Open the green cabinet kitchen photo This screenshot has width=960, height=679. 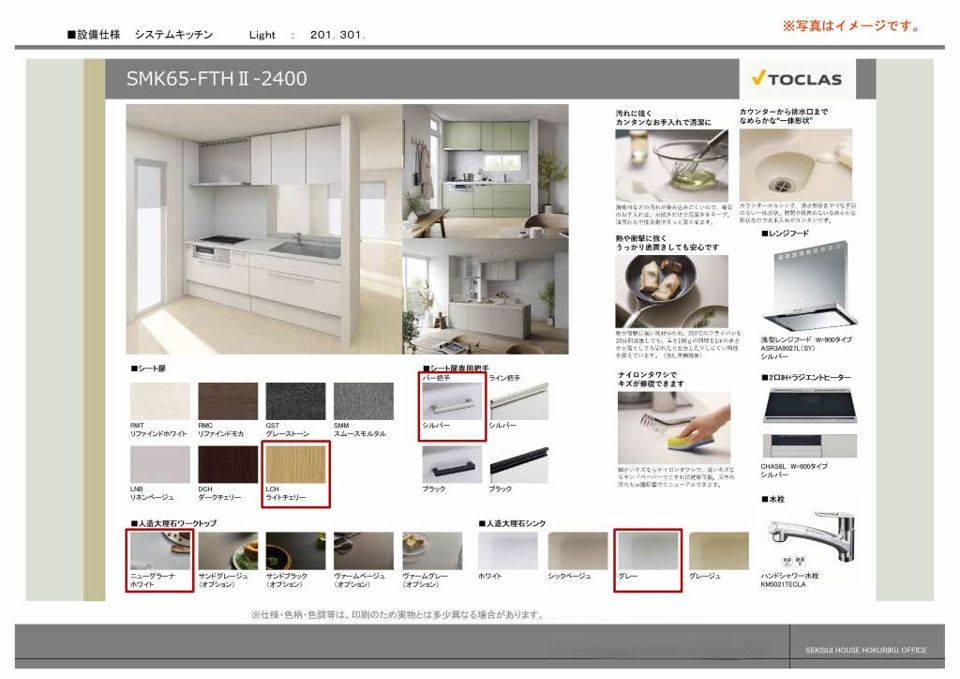(486, 171)
